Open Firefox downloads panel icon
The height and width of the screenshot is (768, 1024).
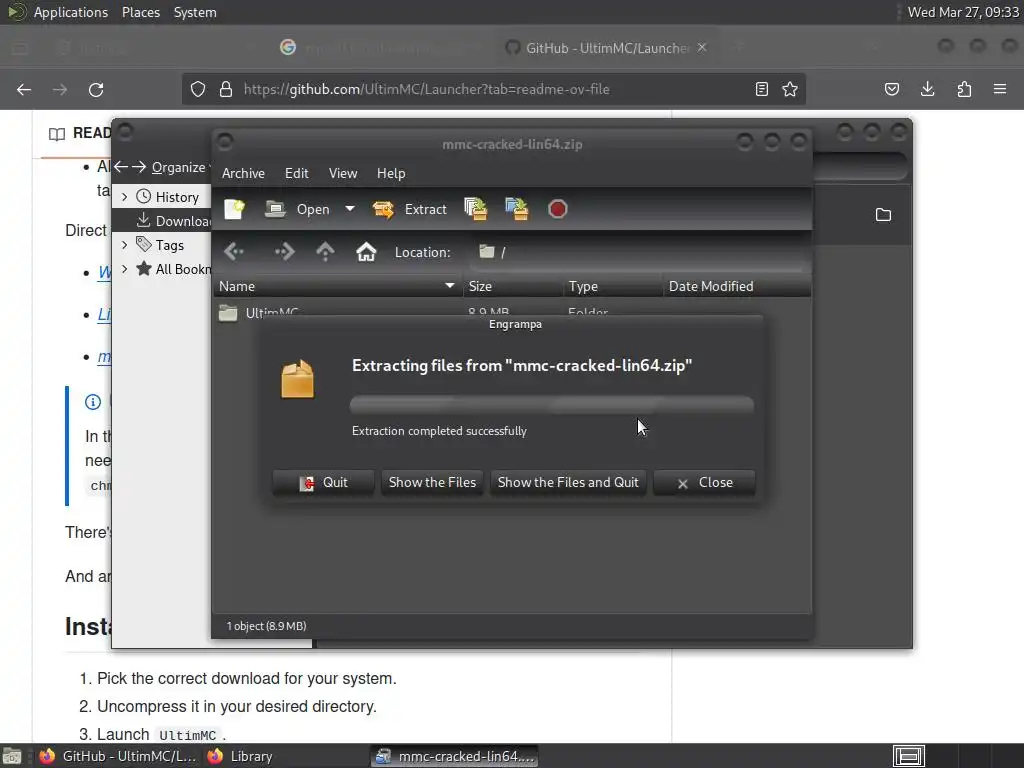pyautogui.click(x=927, y=89)
